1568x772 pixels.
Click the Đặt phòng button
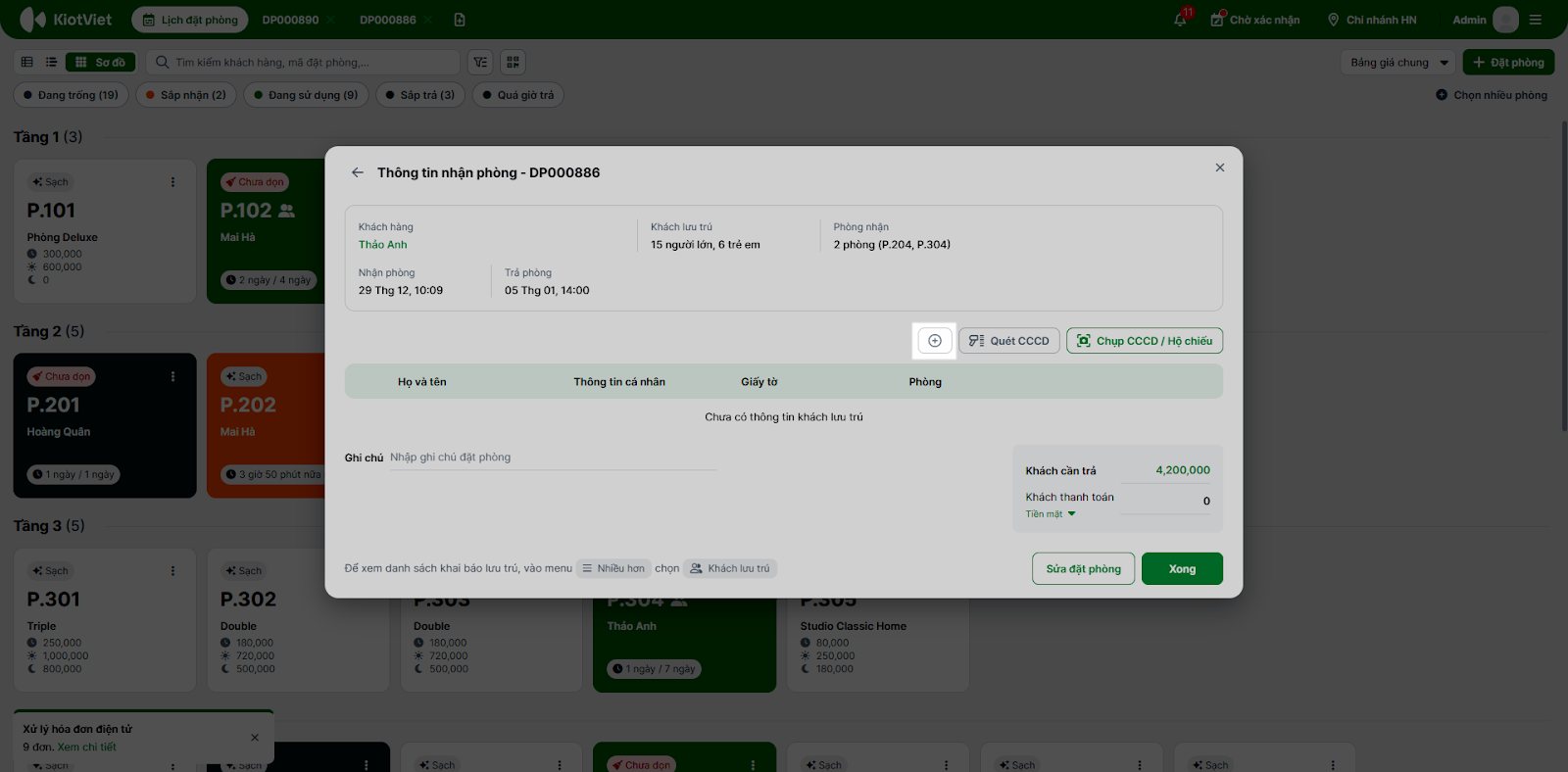pyautogui.click(x=1508, y=63)
